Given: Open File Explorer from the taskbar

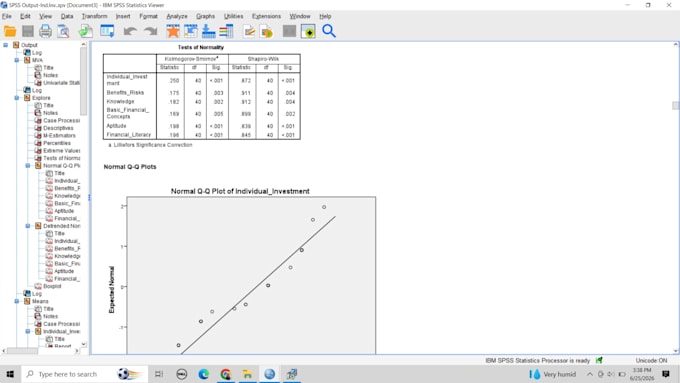Looking at the screenshot, I should coord(248,374).
